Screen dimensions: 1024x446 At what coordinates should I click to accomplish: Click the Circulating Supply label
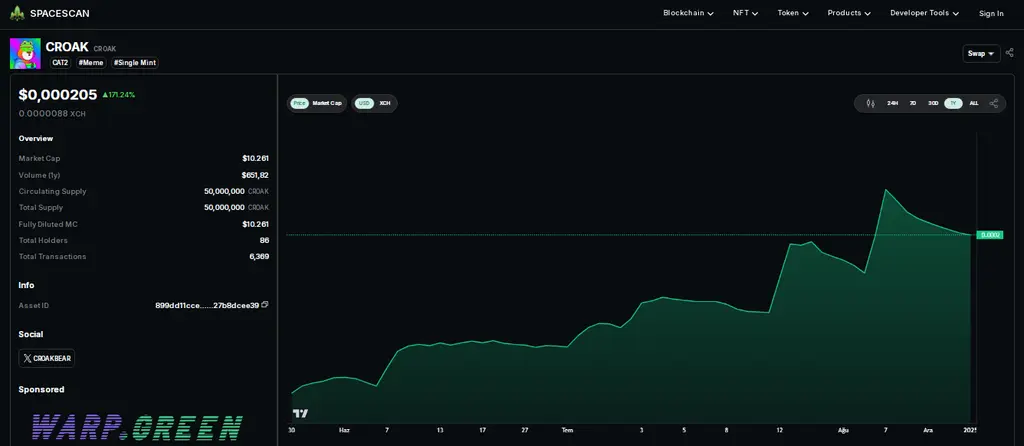pos(52,191)
